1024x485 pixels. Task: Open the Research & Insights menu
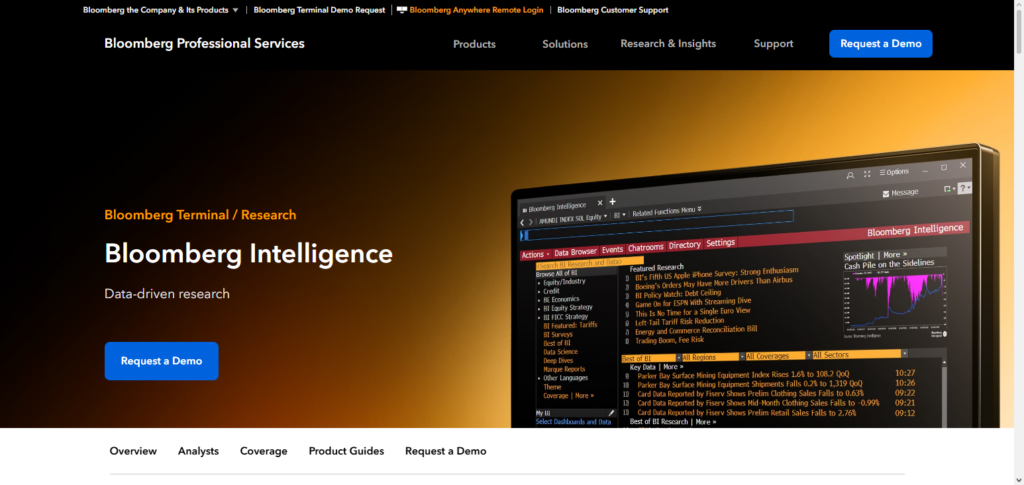668,44
